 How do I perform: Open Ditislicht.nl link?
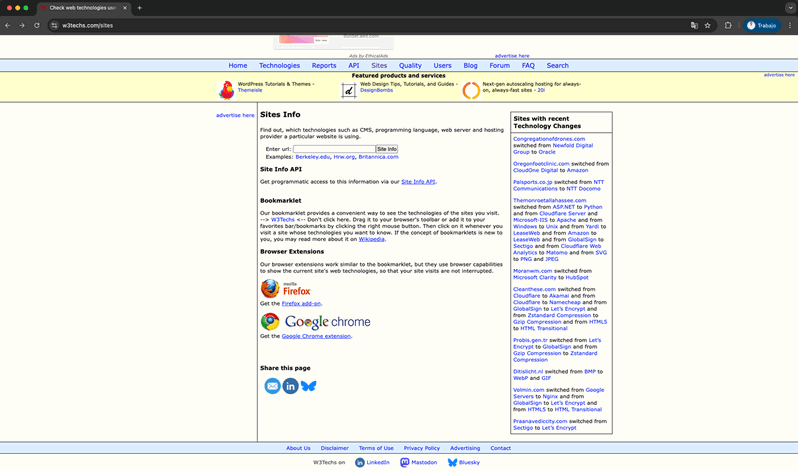click(x=528, y=372)
